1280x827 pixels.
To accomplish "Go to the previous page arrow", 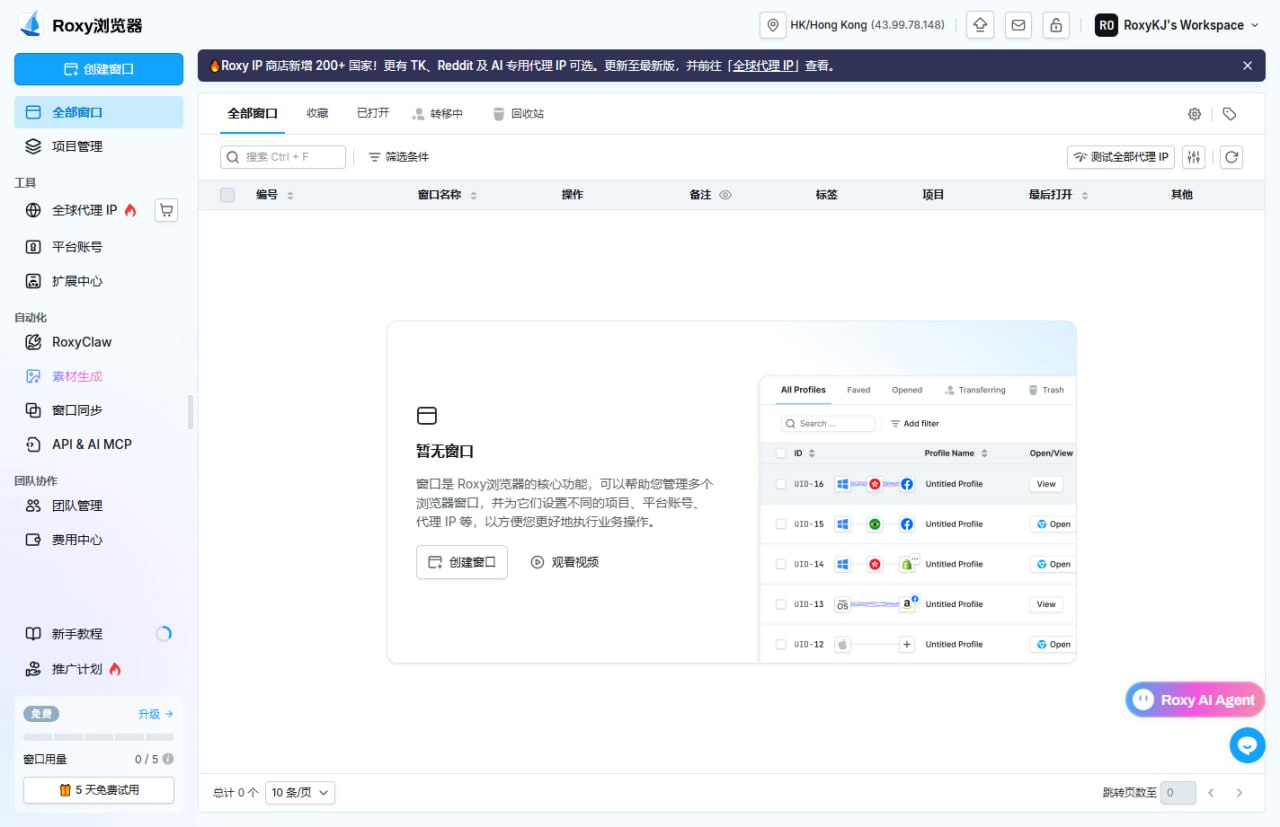I will click(1211, 793).
